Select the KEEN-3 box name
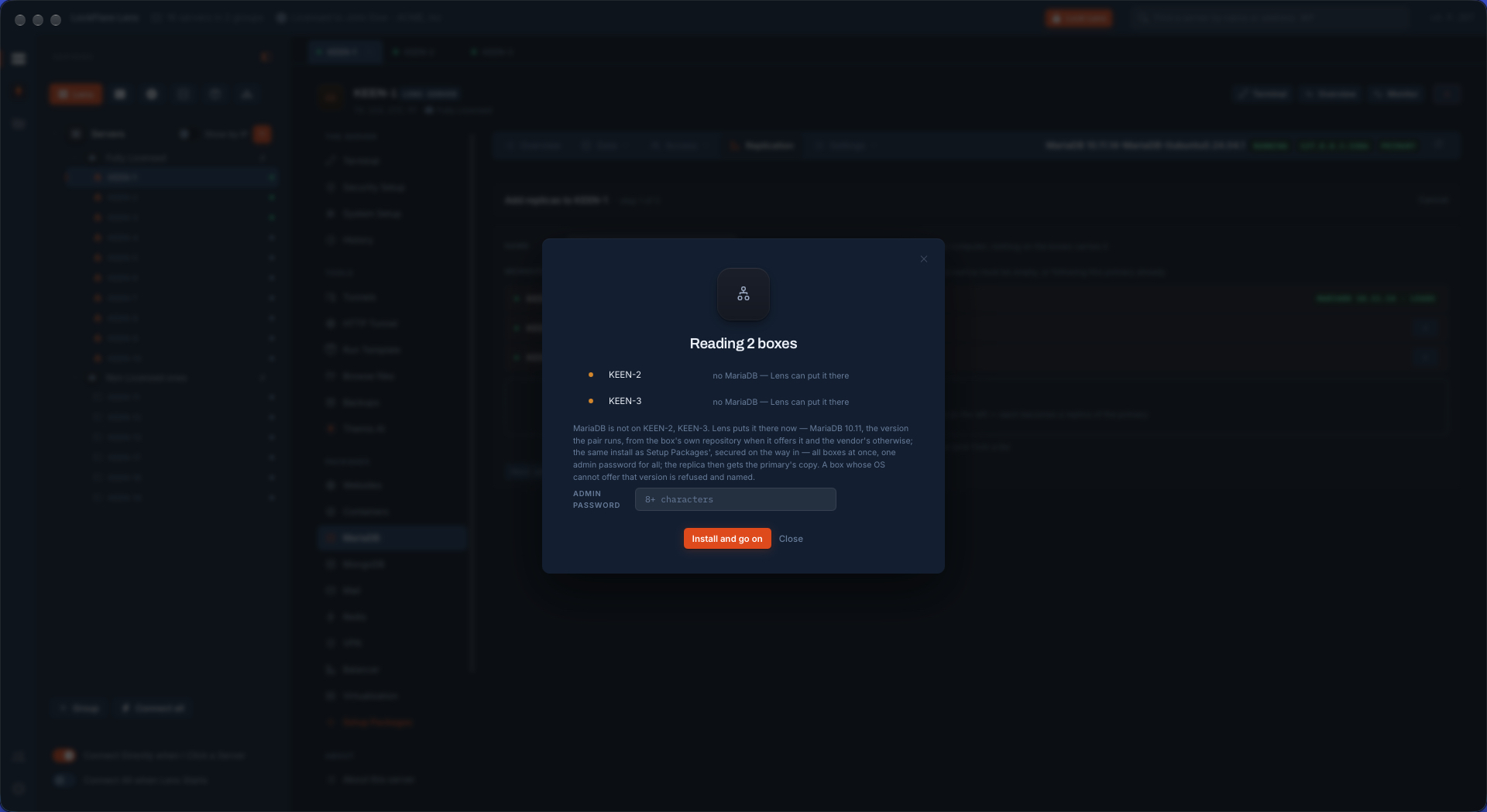Image resolution: width=1487 pixels, height=812 pixels. [x=624, y=401]
